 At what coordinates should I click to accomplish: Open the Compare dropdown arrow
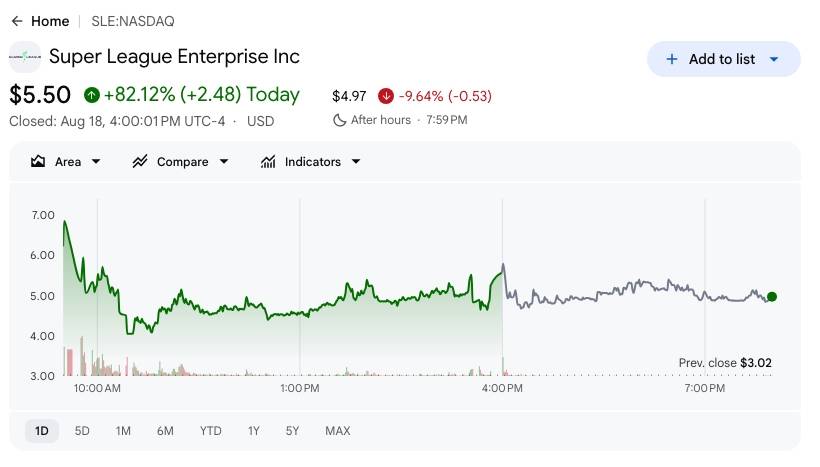click(224, 162)
